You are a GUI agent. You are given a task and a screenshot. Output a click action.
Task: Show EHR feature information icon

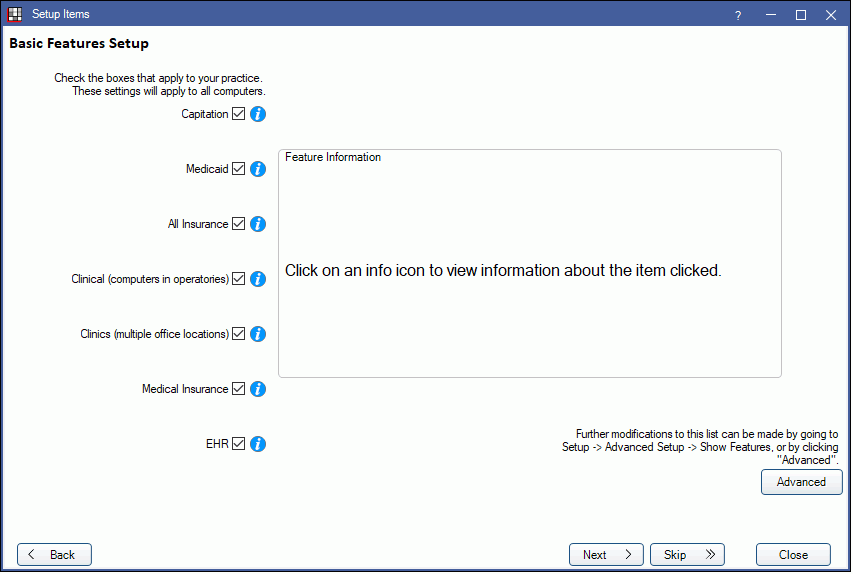257,444
